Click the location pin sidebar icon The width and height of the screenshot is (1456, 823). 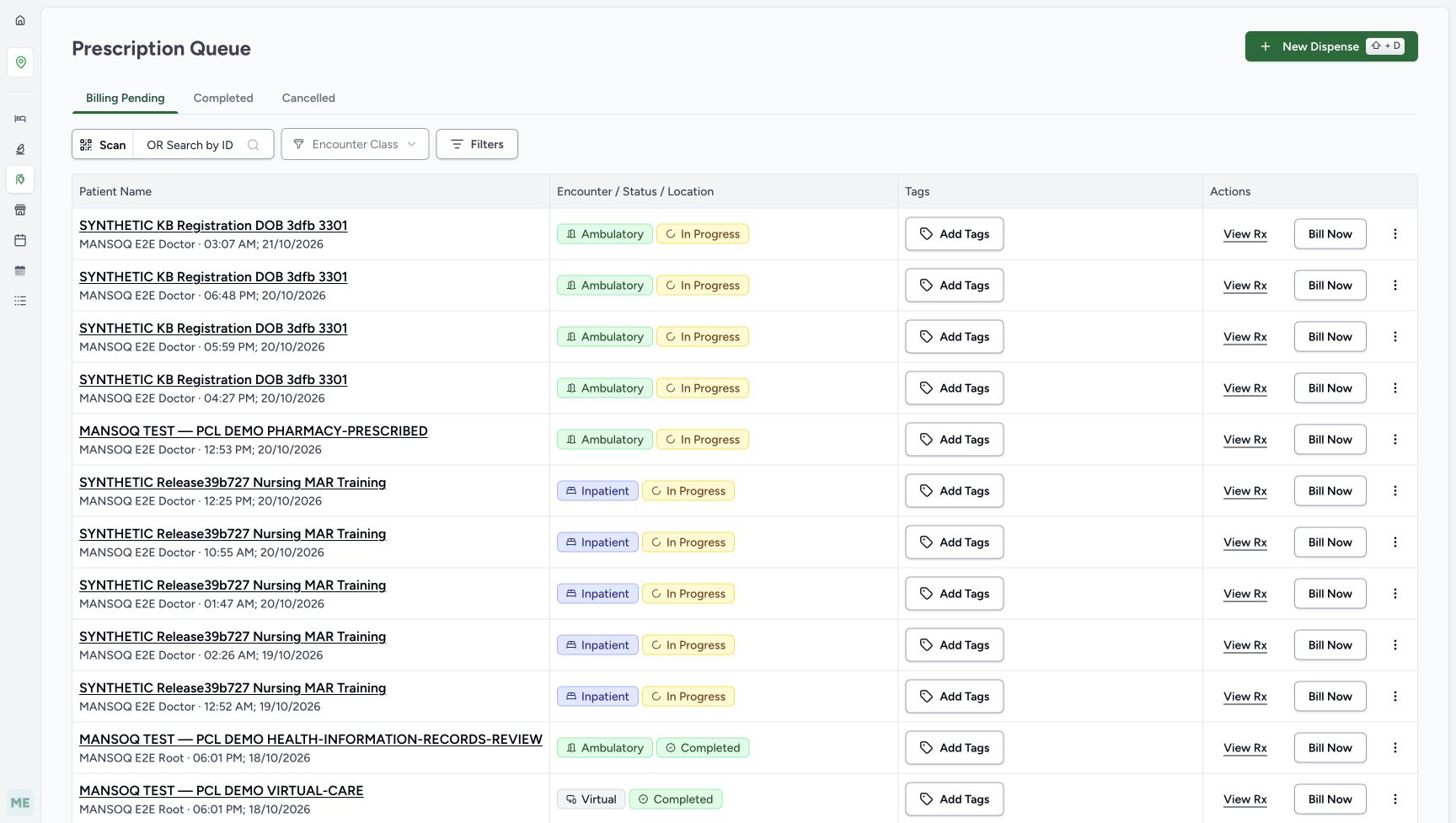coord(20,62)
